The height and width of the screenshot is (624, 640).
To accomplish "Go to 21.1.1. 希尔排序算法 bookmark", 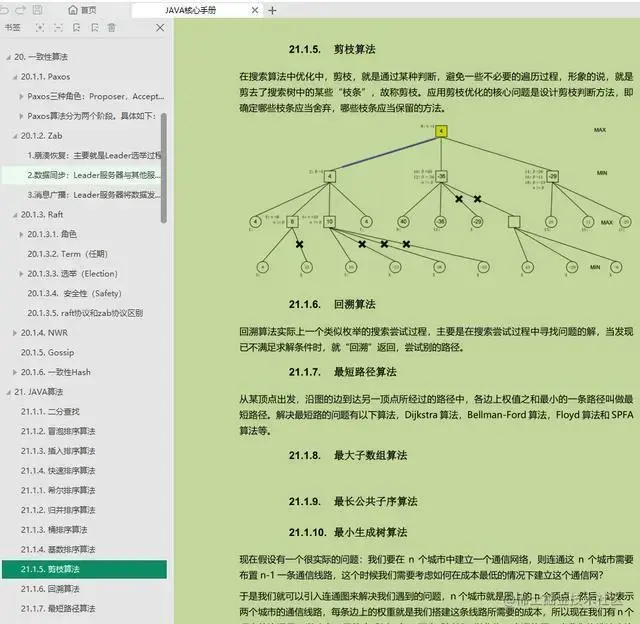I will tap(58, 490).
